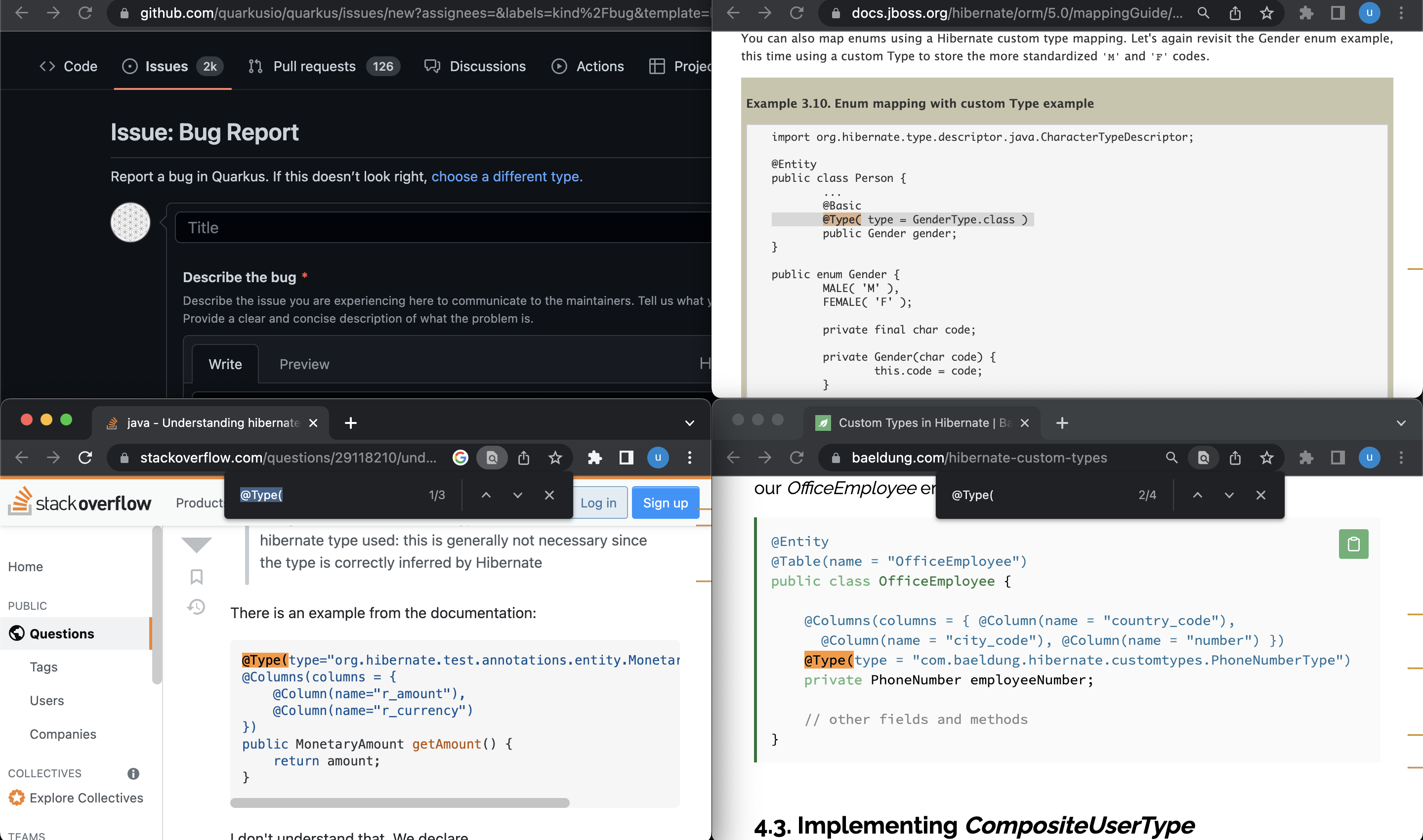Toggle the downvote arrow on the Stack Overflow answer

[196, 544]
